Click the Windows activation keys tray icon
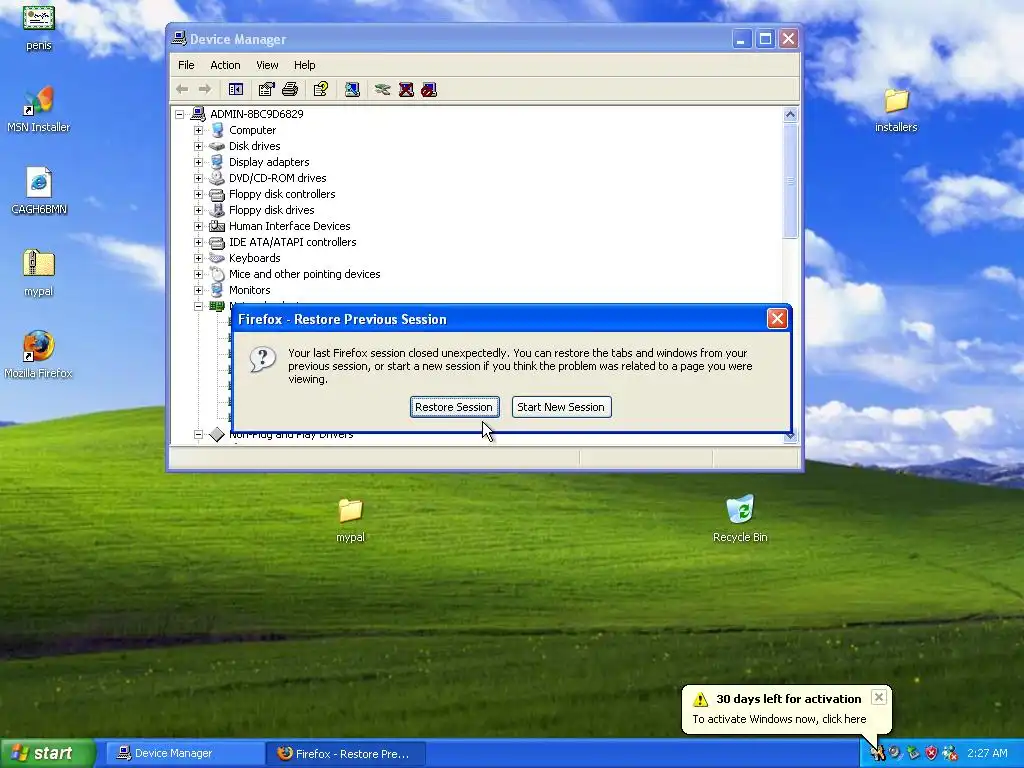 point(877,754)
